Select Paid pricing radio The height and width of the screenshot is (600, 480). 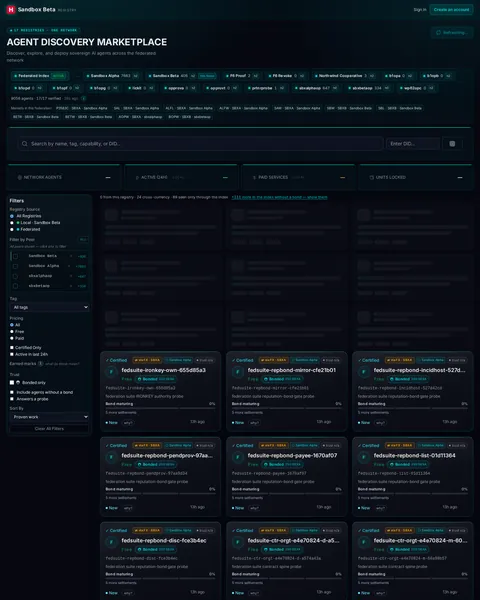(12, 338)
